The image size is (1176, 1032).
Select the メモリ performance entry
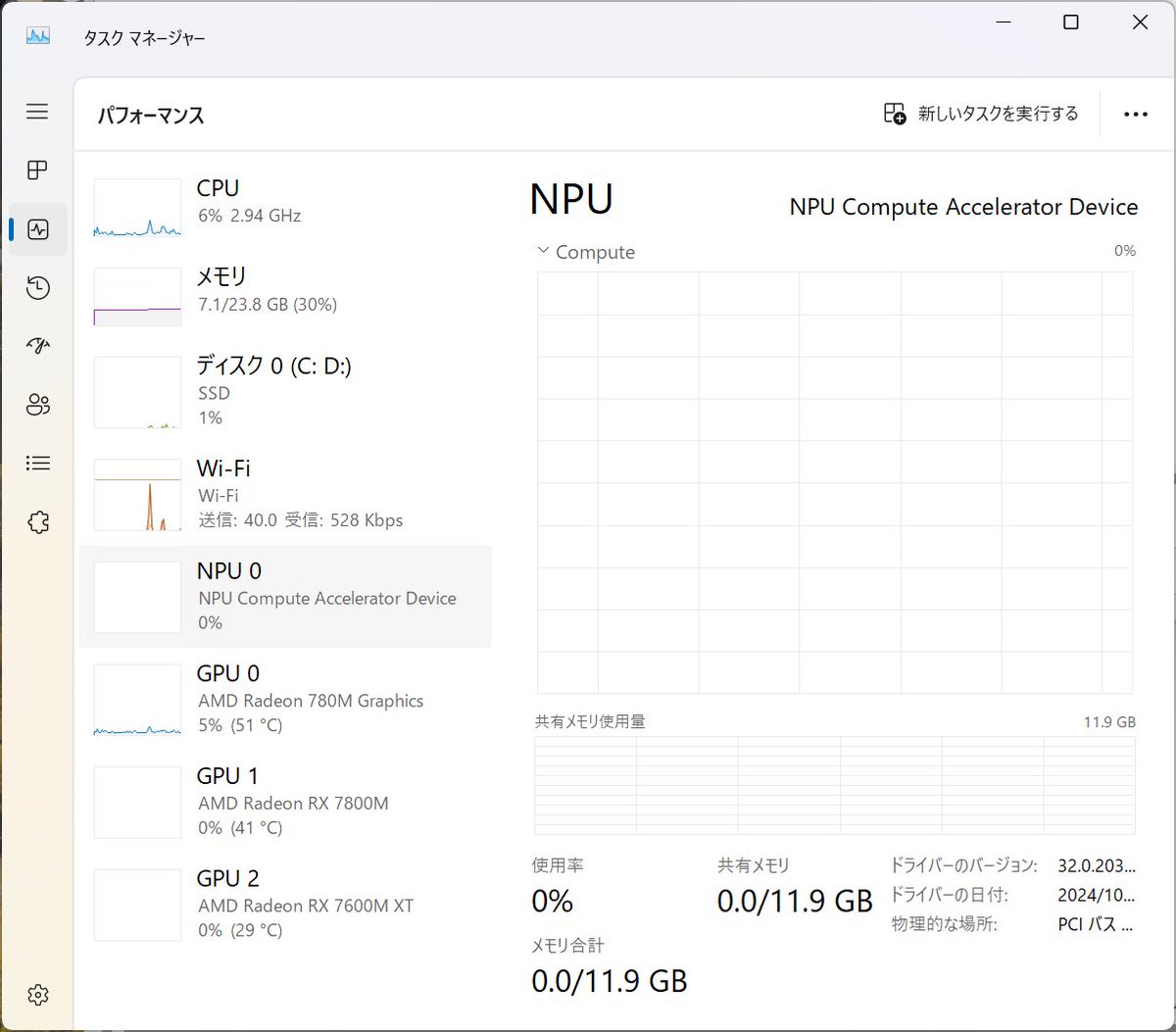click(x=284, y=295)
